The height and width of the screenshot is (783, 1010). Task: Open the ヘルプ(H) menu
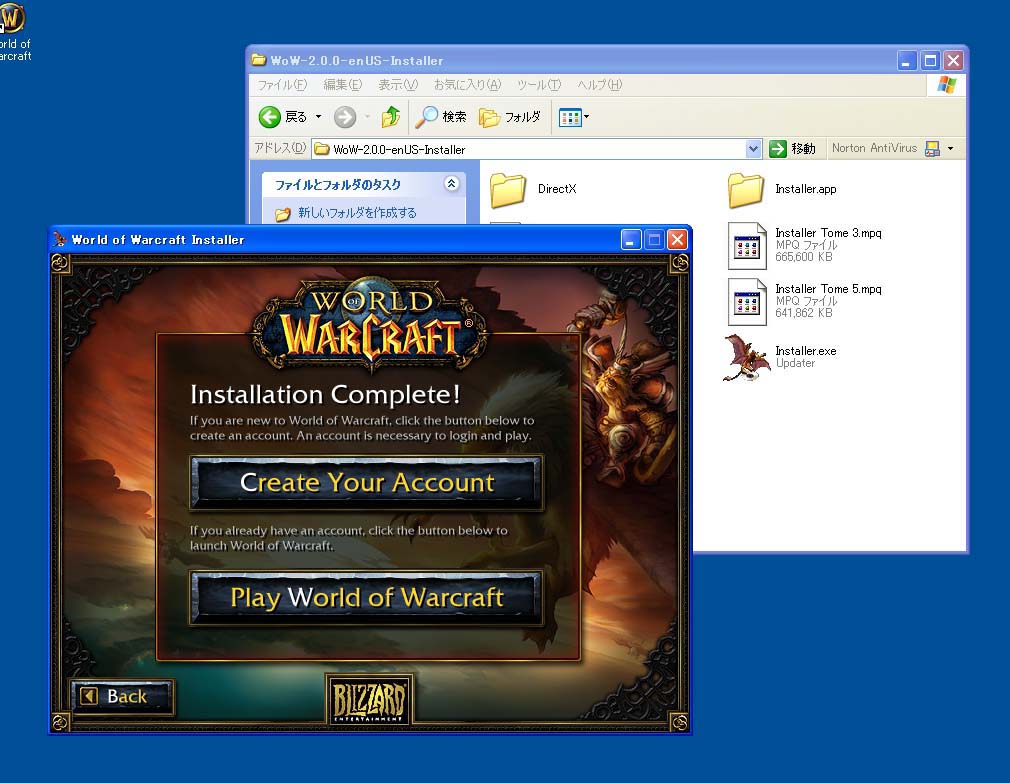(x=600, y=84)
